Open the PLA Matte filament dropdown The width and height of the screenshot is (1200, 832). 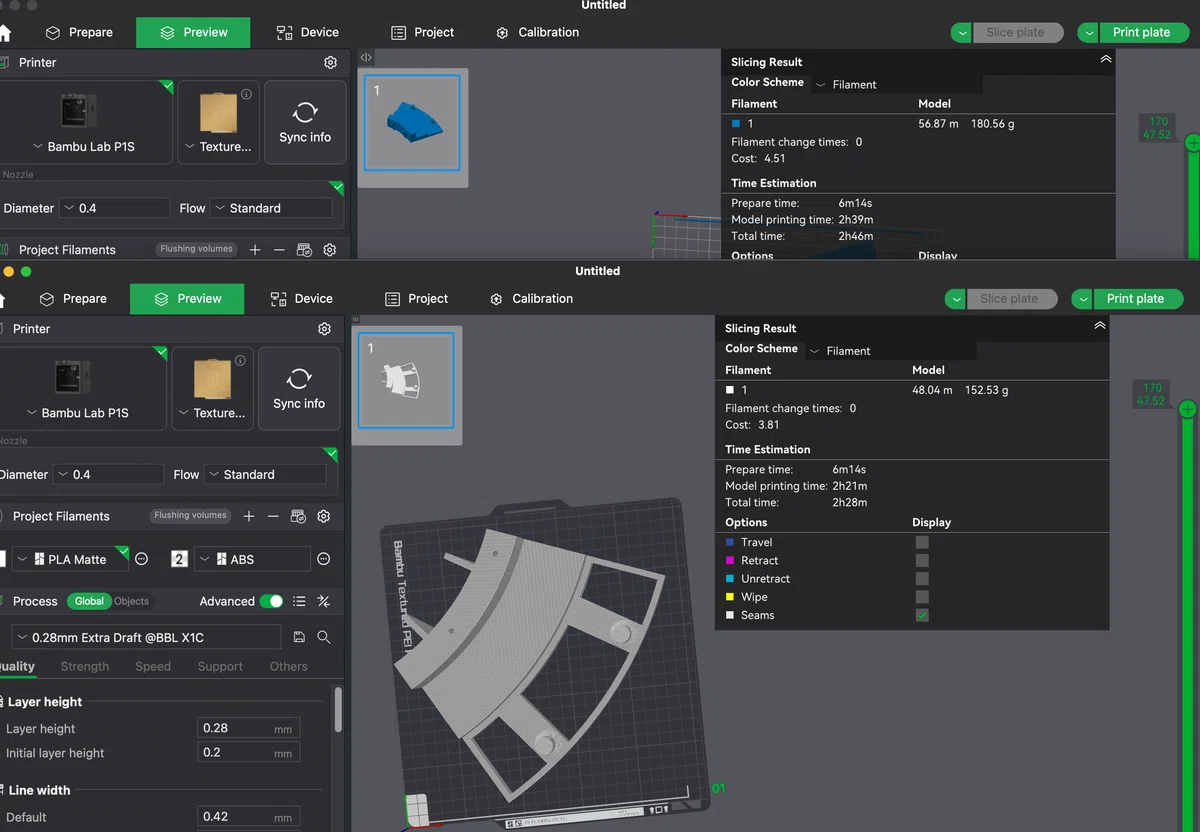(71, 559)
